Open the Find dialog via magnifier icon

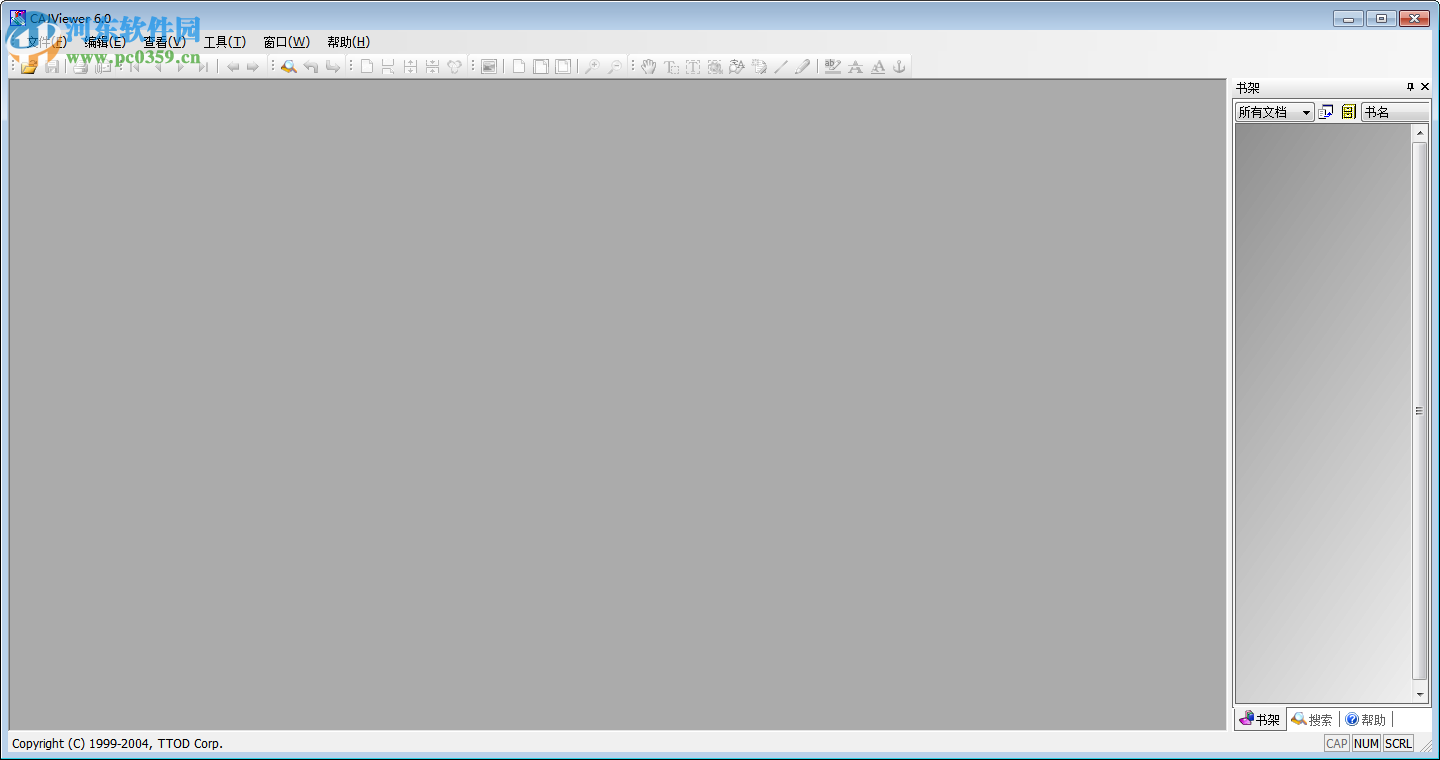(x=289, y=66)
